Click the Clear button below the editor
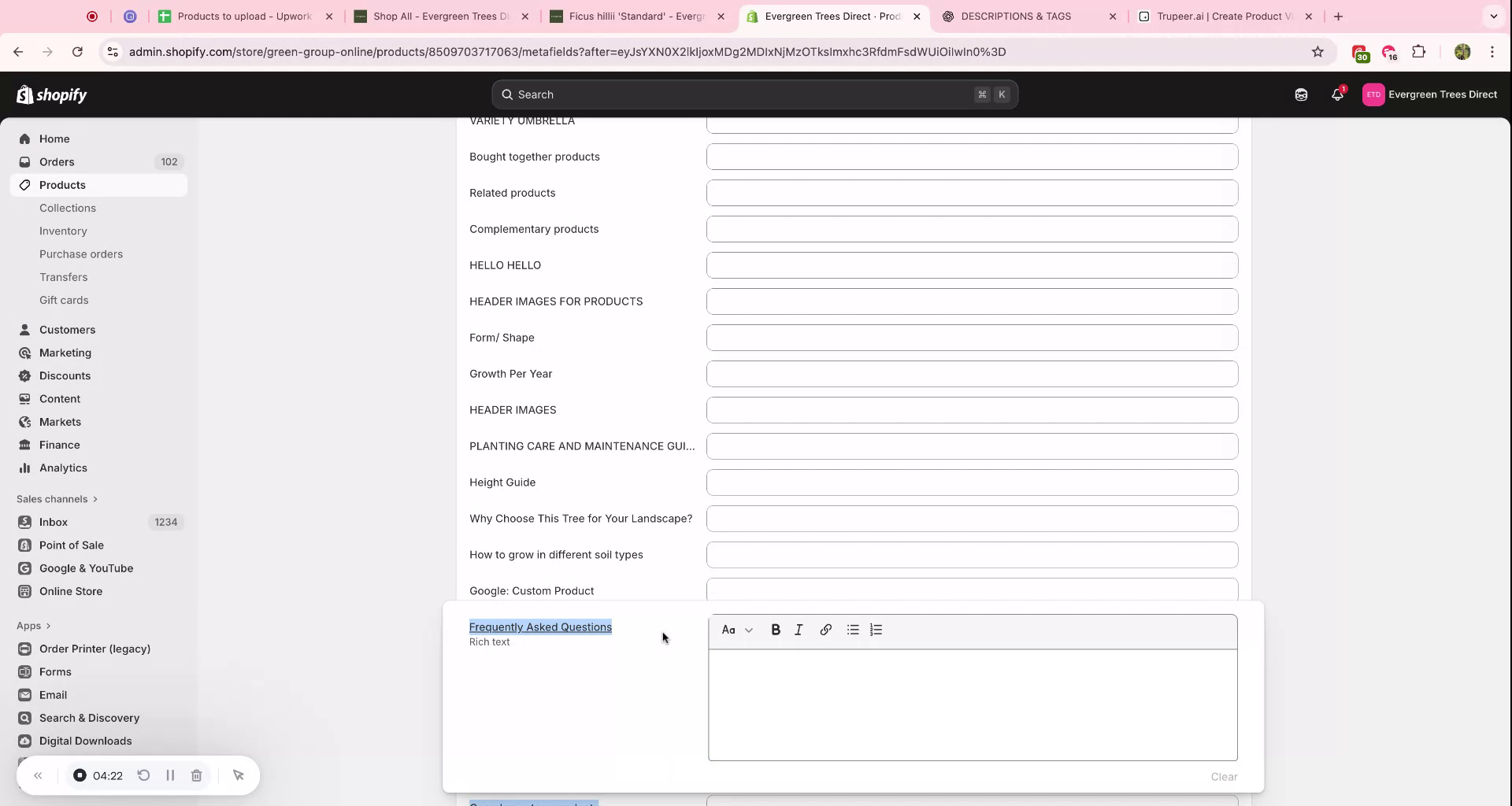This screenshot has width=1512, height=806. 1224,776
